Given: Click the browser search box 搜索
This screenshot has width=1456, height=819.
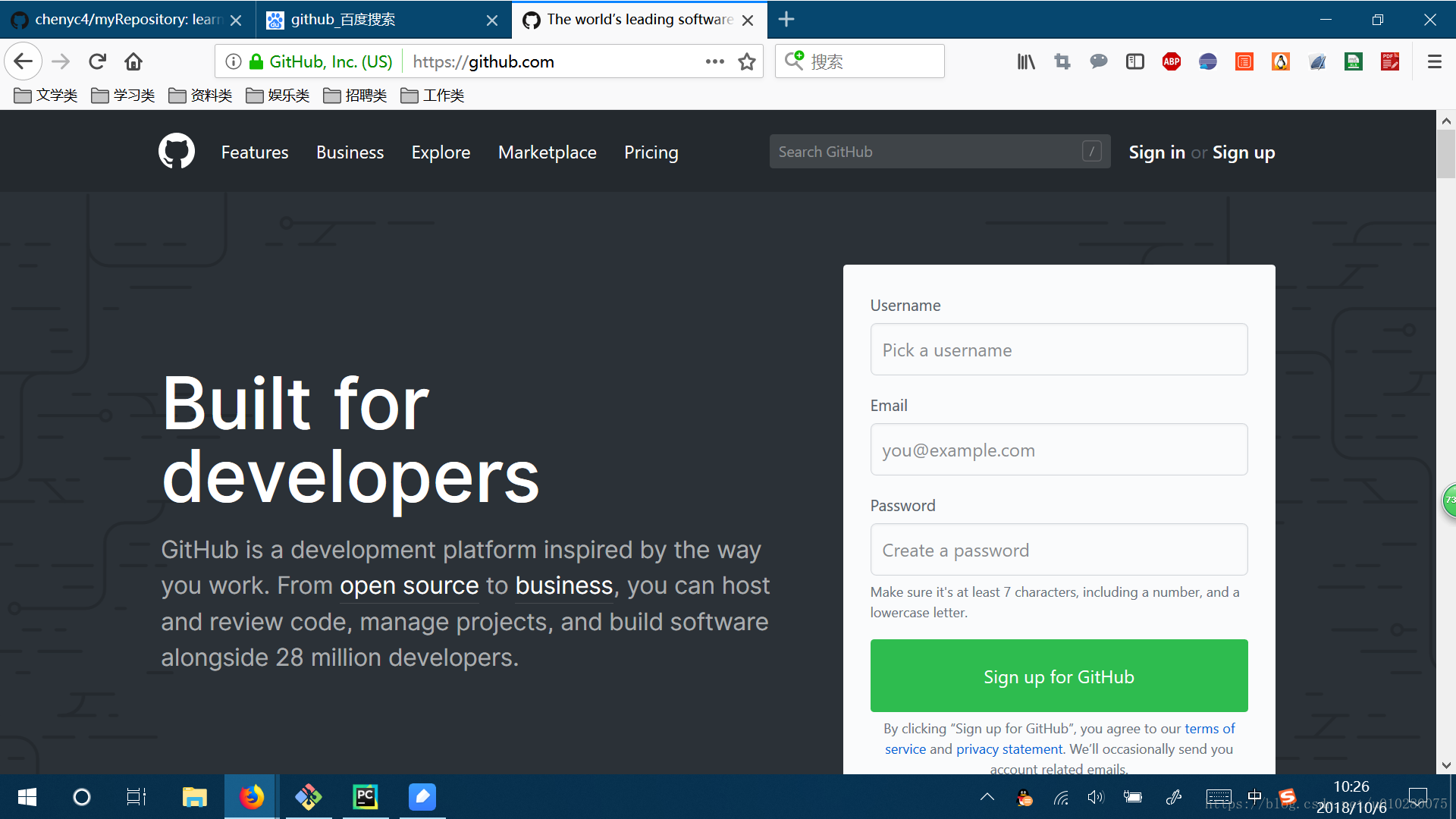Looking at the screenshot, I should [x=859, y=61].
